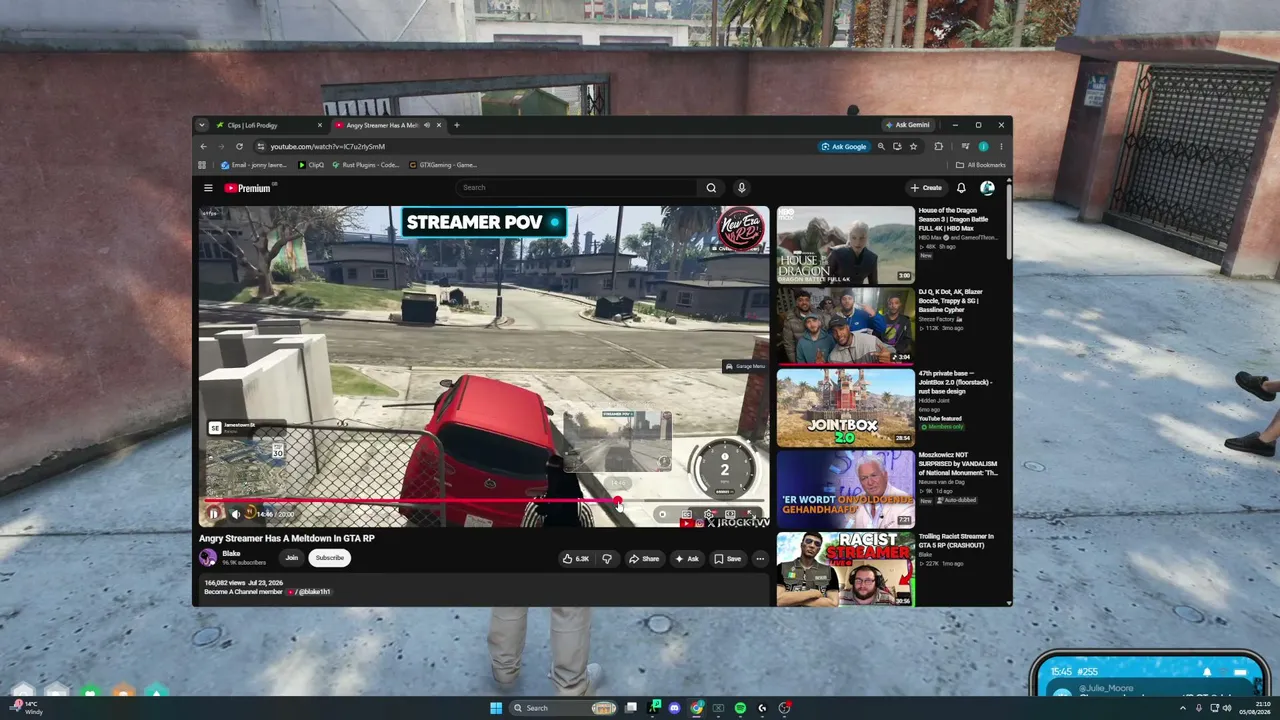Open Chrome from the taskbar
Image resolution: width=1280 pixels, height=720 pixels.
coord(697,708)
